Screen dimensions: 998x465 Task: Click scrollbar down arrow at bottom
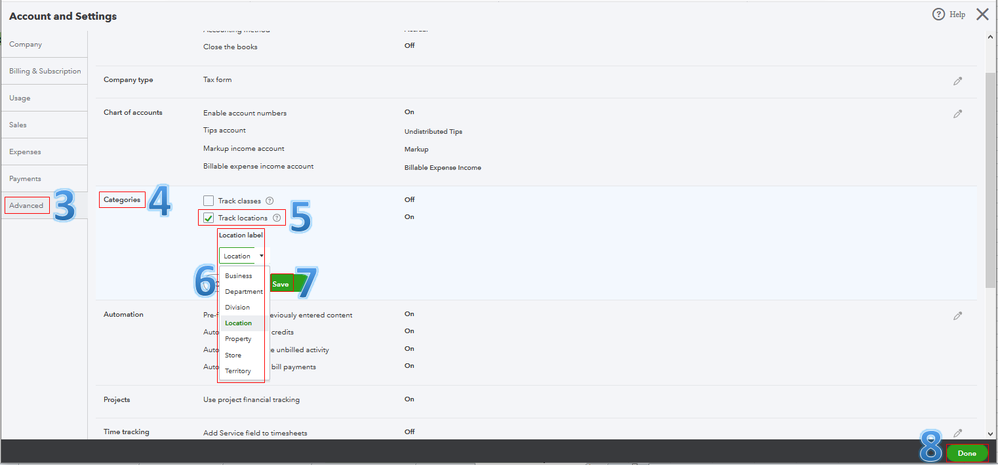point(991,434)
